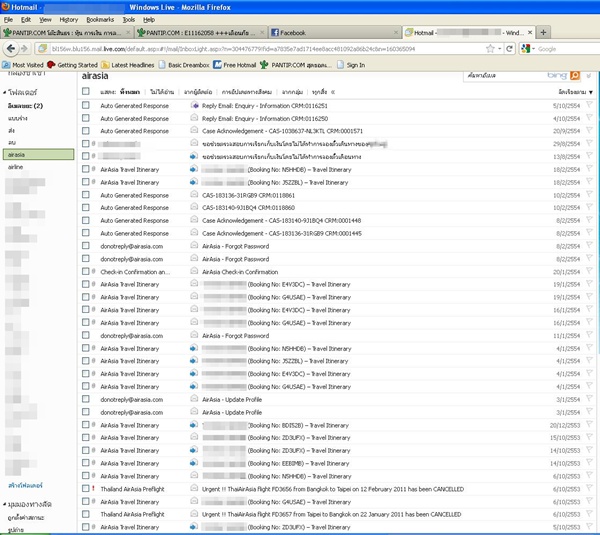Check the AirAsia Check-in Confirmation email checkbox

[x=86, y=272]
